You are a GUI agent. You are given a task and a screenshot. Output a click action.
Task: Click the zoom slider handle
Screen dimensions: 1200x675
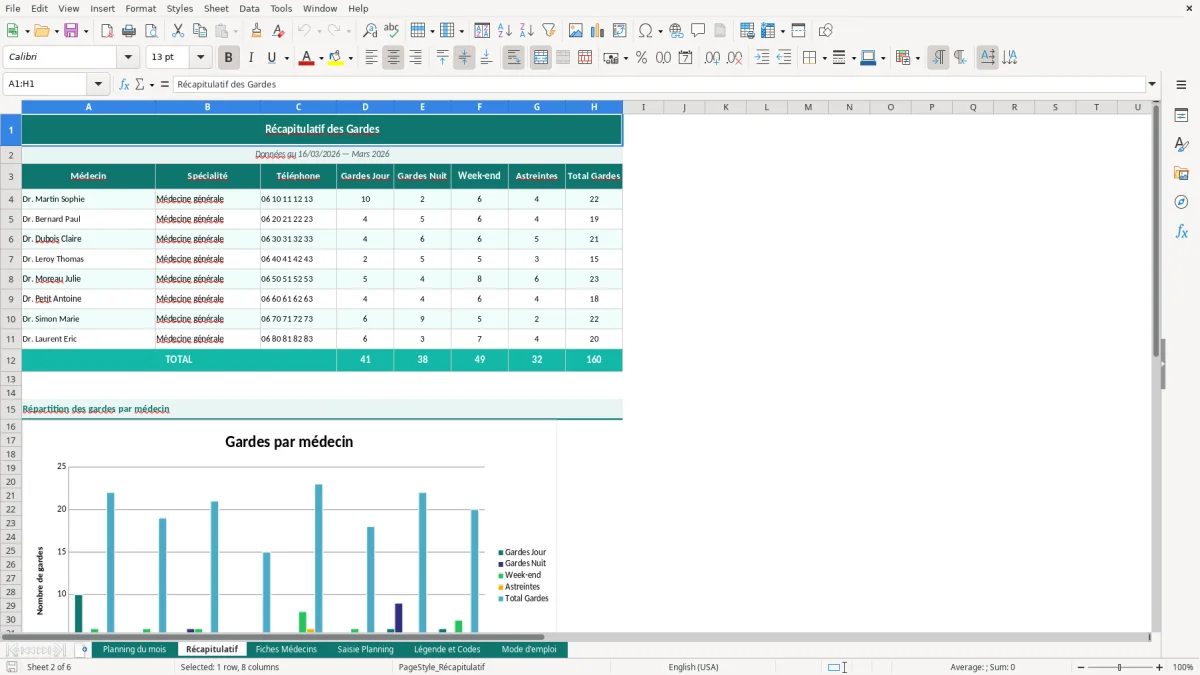coord(1120,667)
